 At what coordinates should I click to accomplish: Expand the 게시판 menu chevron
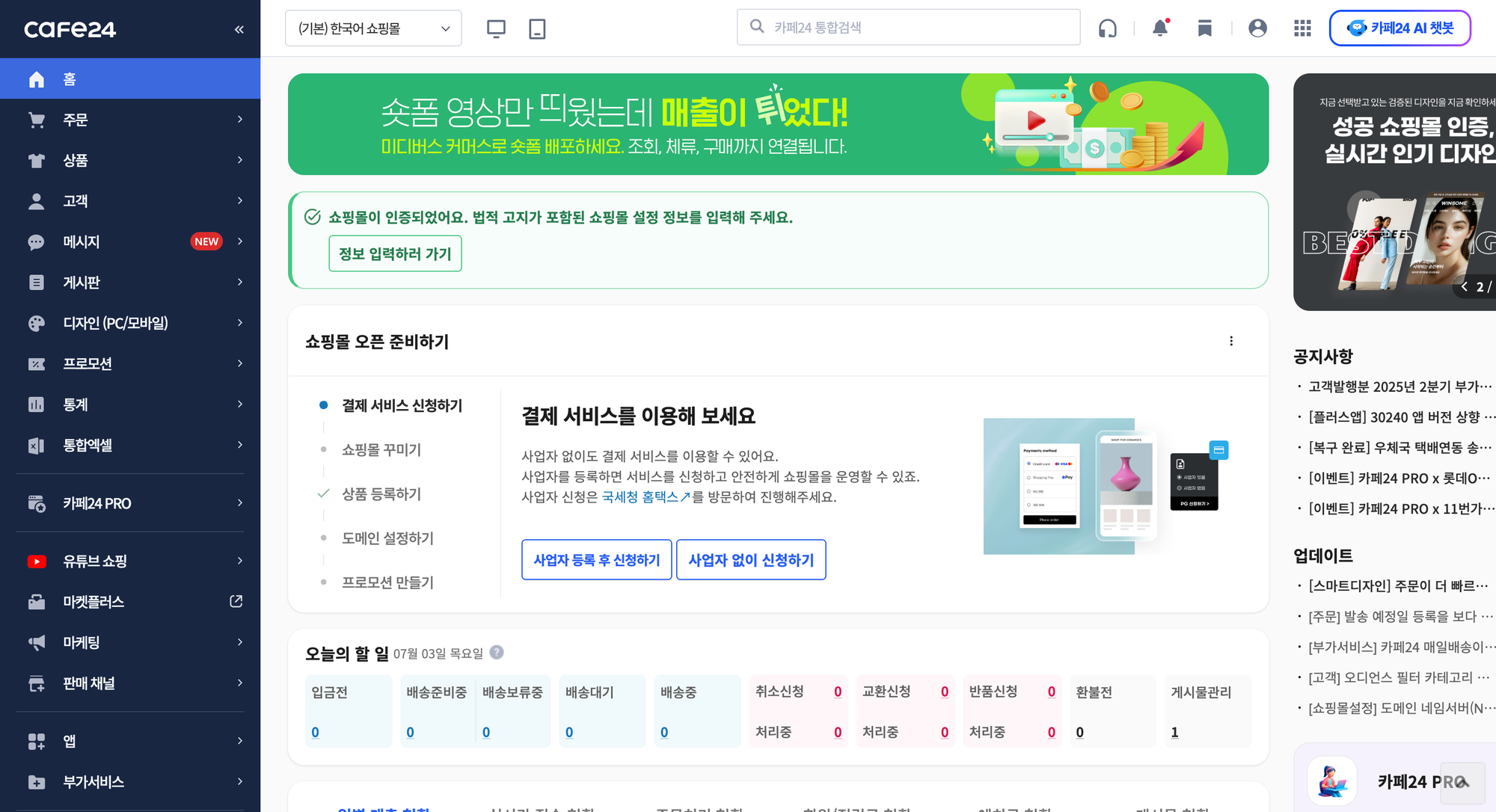[240, 282]
